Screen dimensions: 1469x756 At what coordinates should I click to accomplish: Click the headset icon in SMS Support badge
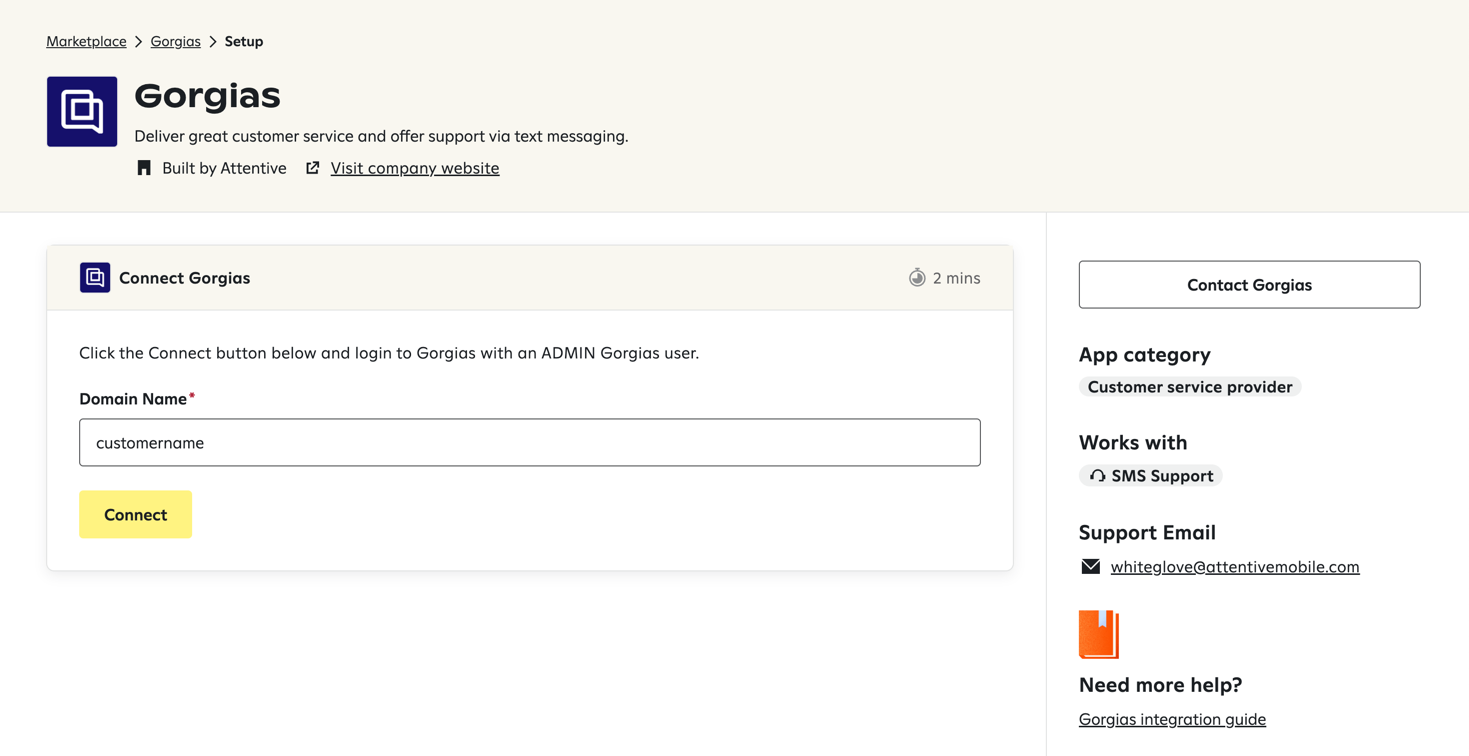(1097, 475)
